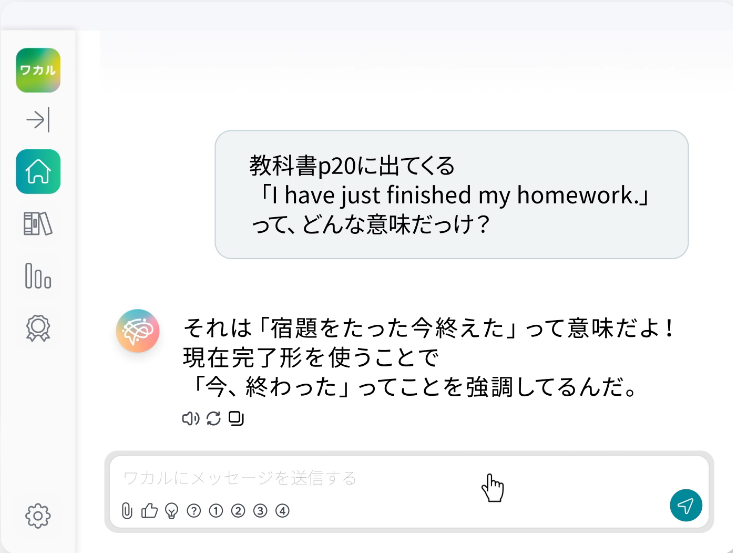This screenshot has height=553, width=733.
Task: Select the circled number 2 option
Action: coord(238,511)
